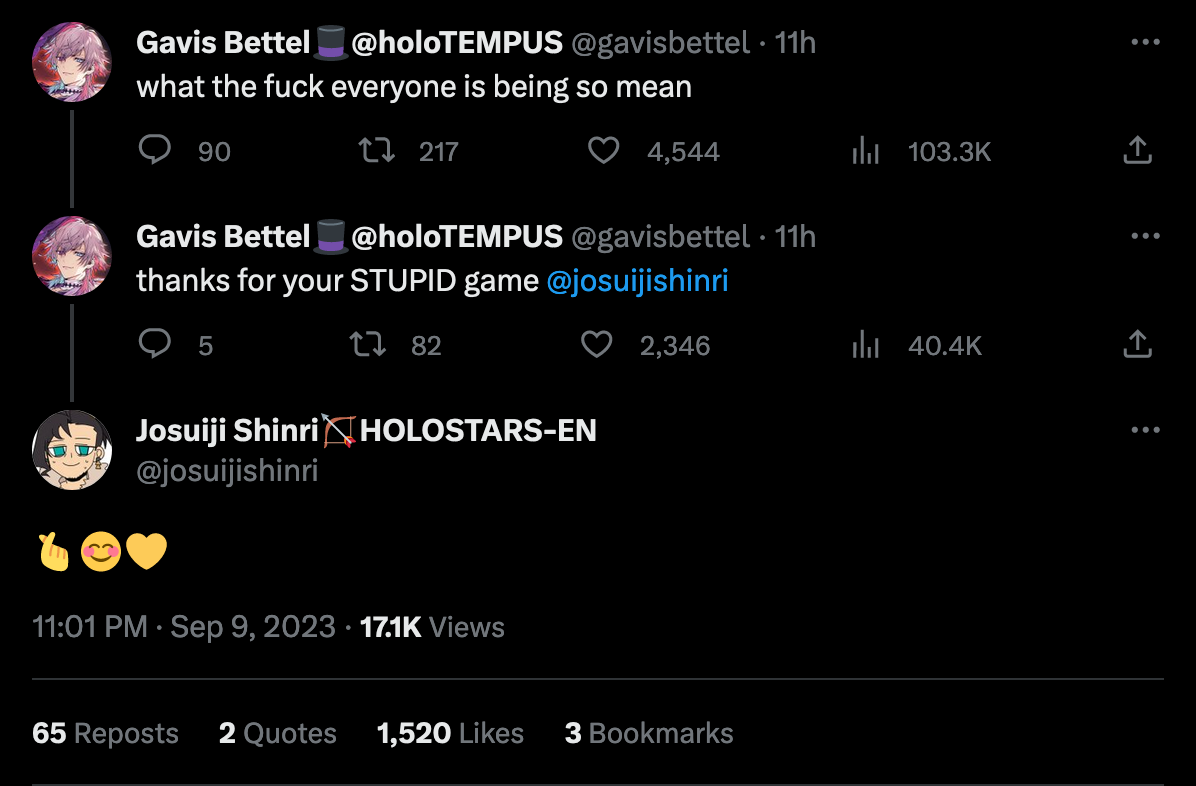Like the "thanks for your STUPID game" tweet

coord(597,345)
